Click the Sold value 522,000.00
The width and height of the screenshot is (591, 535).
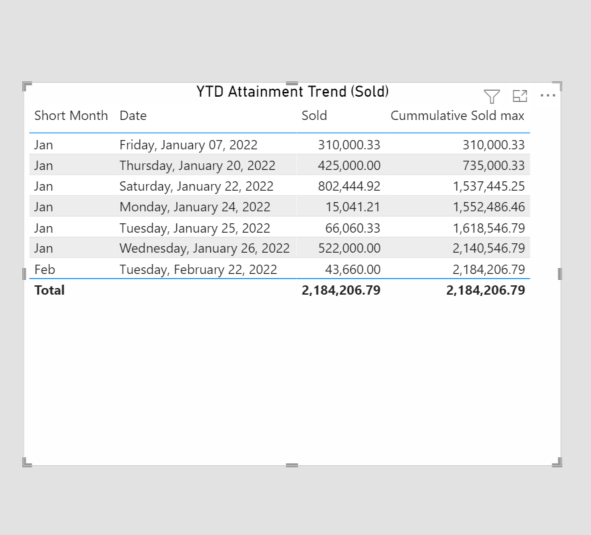349,248
